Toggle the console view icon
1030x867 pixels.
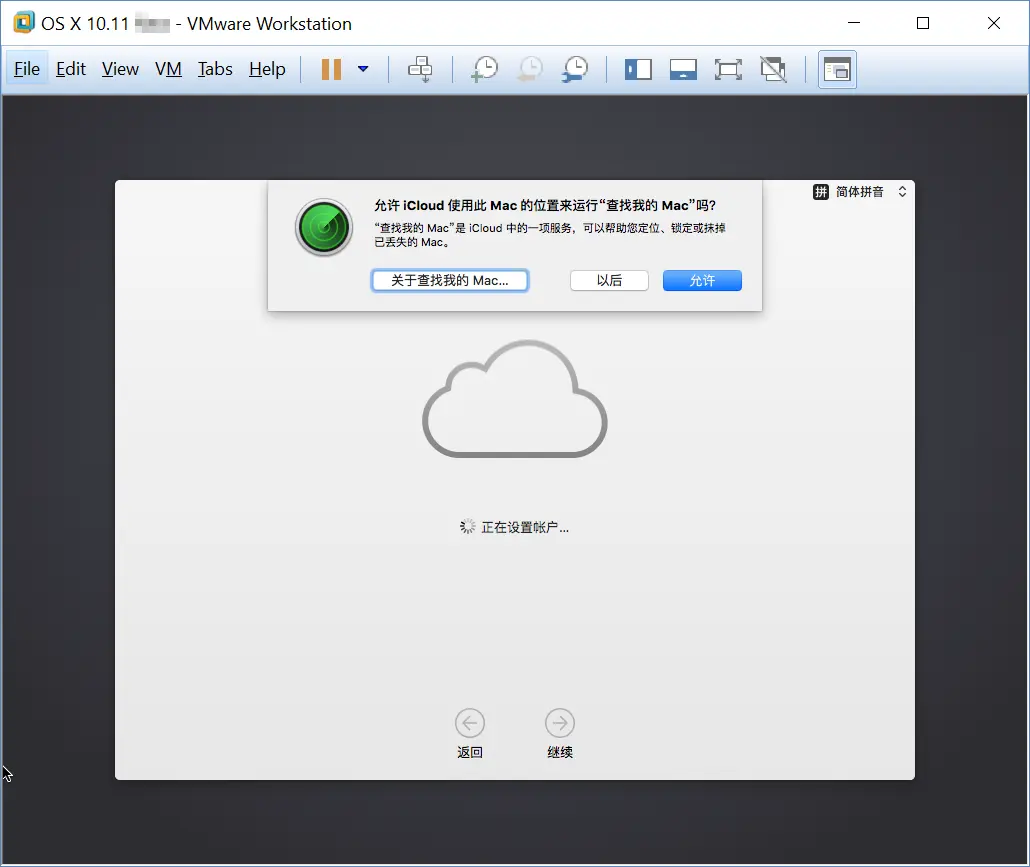[x=837, y=69]
